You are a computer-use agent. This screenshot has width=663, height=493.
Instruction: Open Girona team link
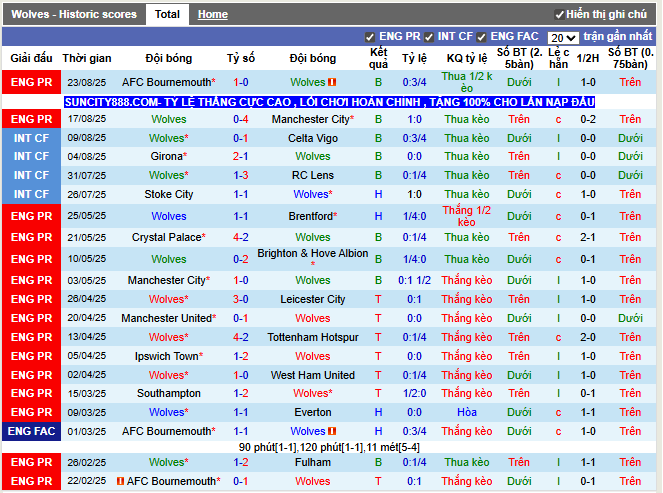click(x=167, y=156)
